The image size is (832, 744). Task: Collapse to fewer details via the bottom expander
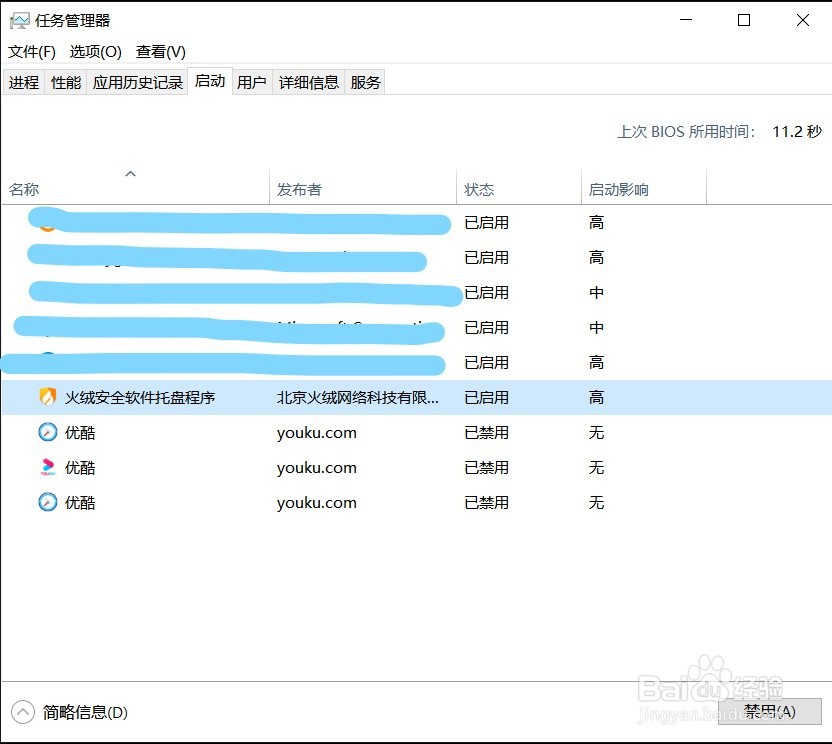[x=22, y=713]
